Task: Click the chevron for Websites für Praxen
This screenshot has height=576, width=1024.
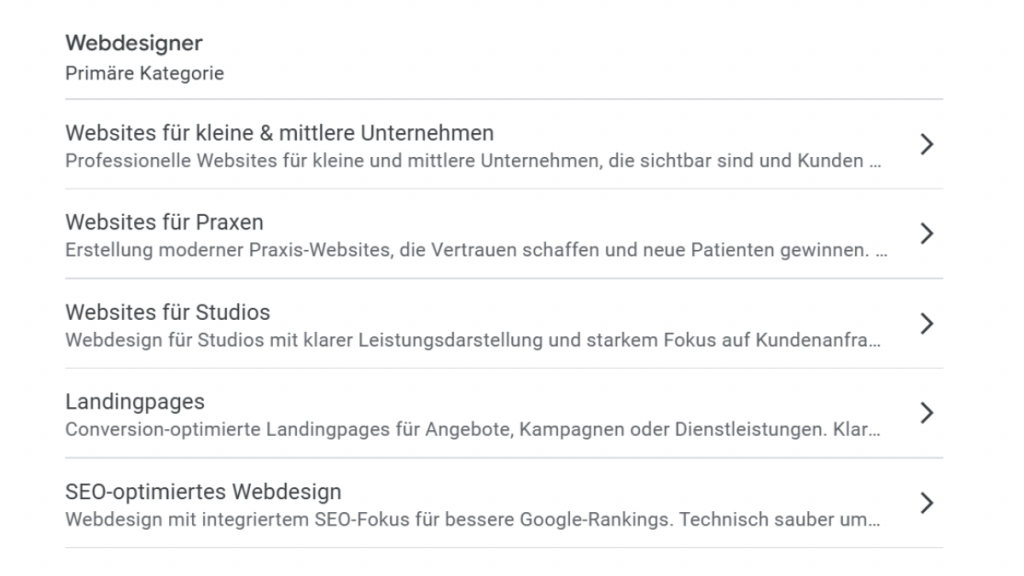Action: click(x=926, y=234)
